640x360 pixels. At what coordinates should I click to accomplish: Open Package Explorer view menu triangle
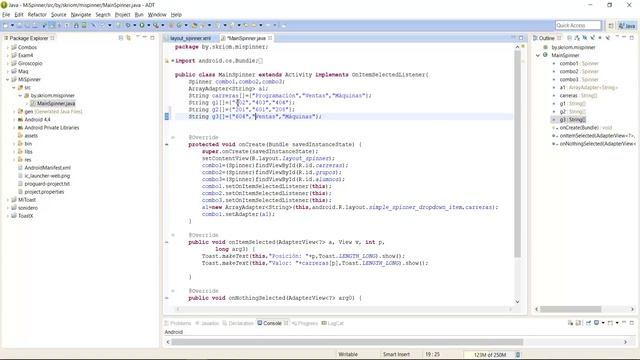(138, 37)
